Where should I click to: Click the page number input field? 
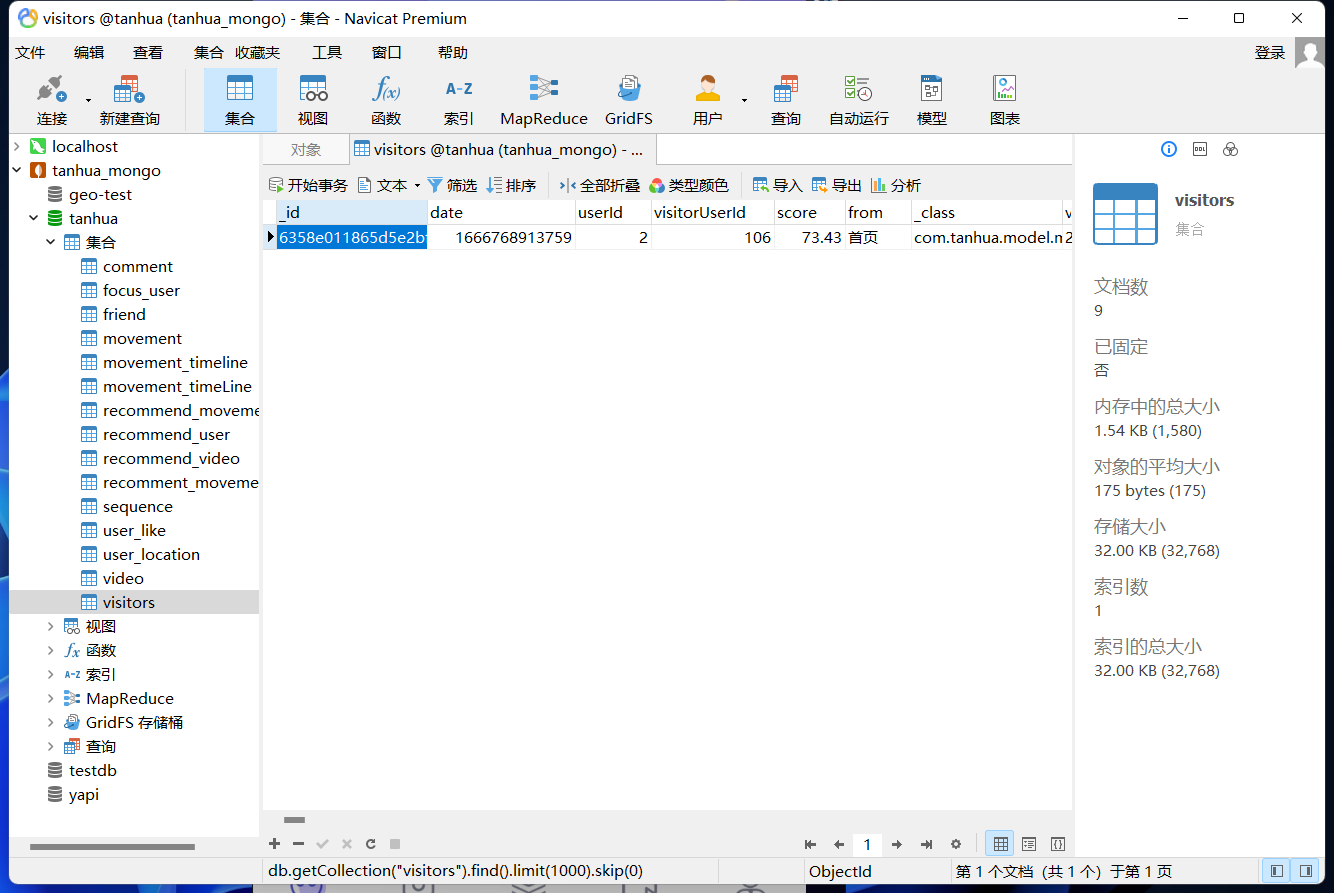tap(867, 844)
